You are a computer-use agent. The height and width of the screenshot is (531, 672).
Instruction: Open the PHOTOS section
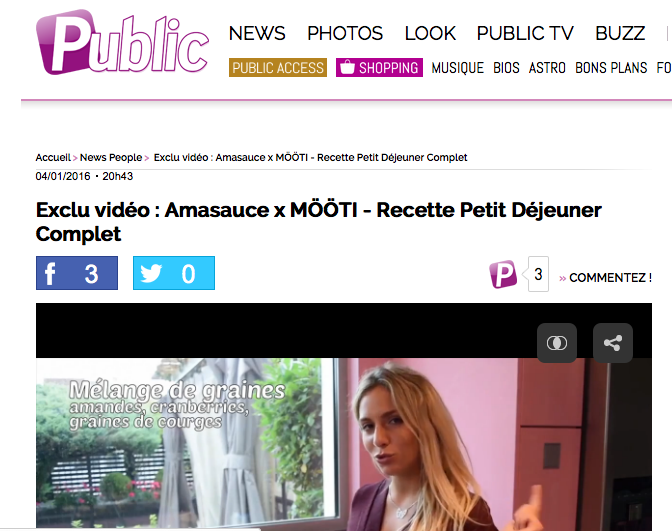click(x=345, y=33)
